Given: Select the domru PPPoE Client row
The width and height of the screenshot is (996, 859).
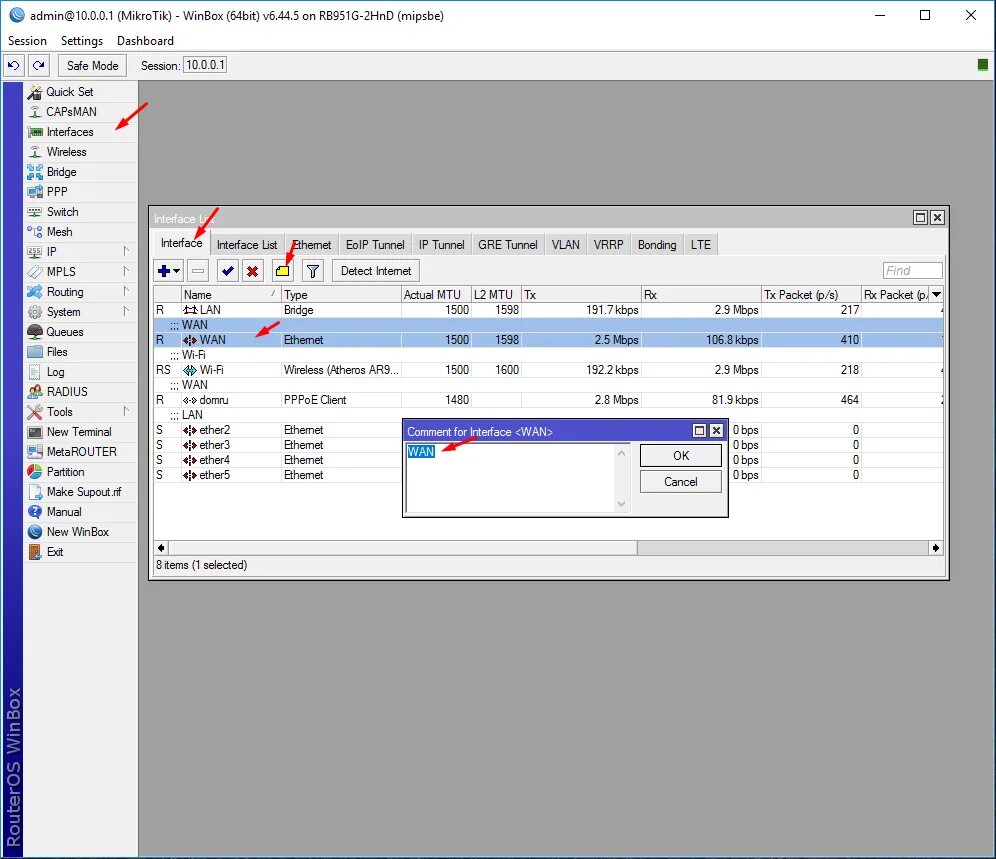Looking at the screenshot, I should 548,400.
